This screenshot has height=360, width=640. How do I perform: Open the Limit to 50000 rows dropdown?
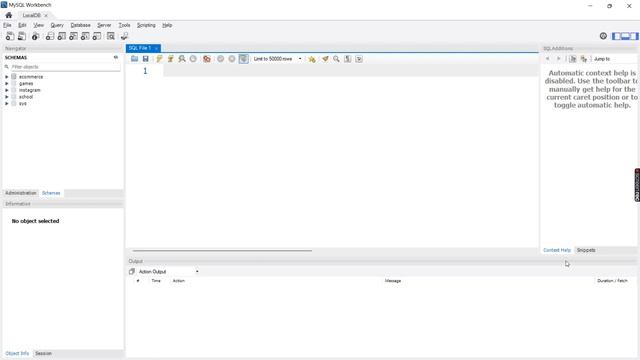278,59
